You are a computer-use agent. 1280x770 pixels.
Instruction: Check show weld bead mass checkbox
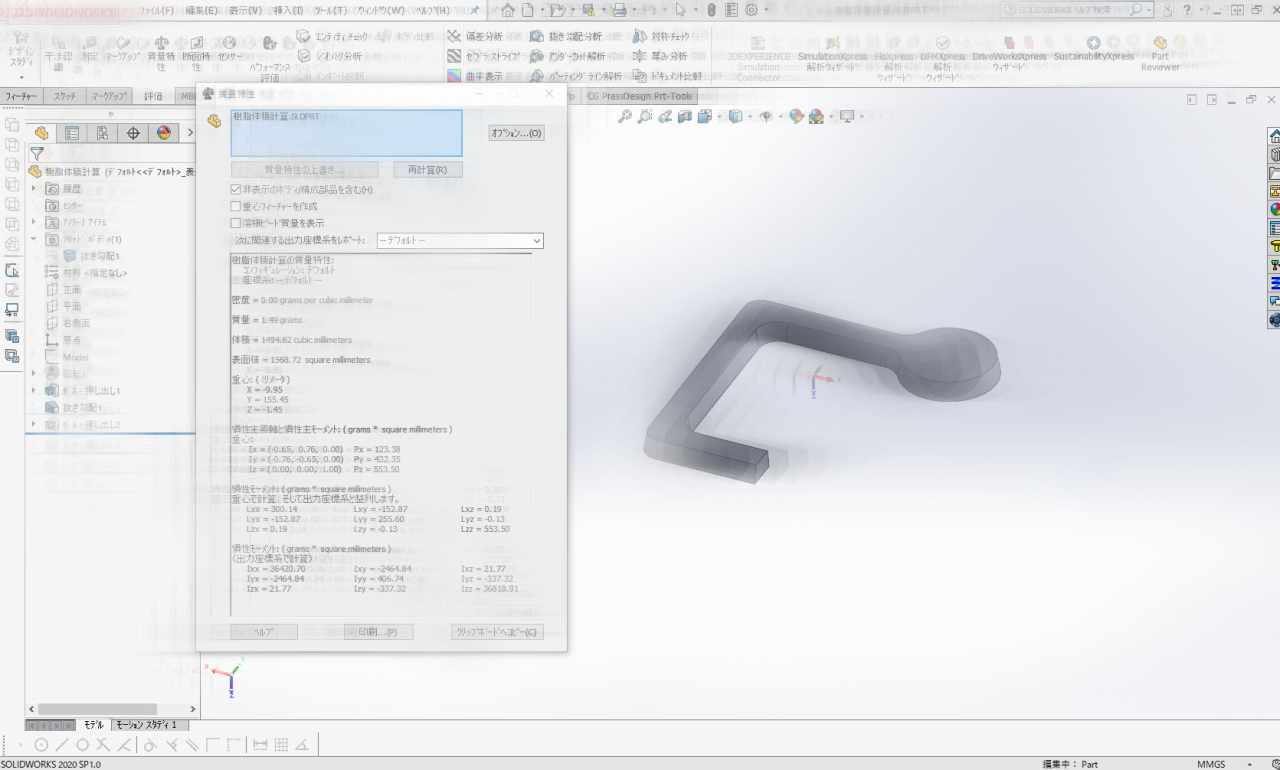click(x=236, y=223)
